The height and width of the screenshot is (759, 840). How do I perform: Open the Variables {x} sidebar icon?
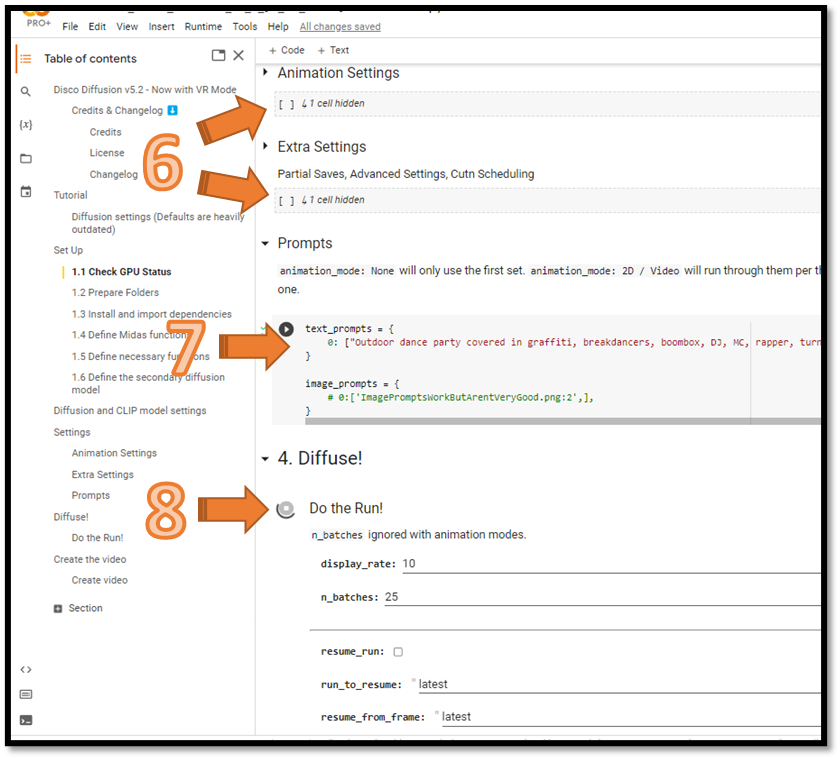[26, 125]
